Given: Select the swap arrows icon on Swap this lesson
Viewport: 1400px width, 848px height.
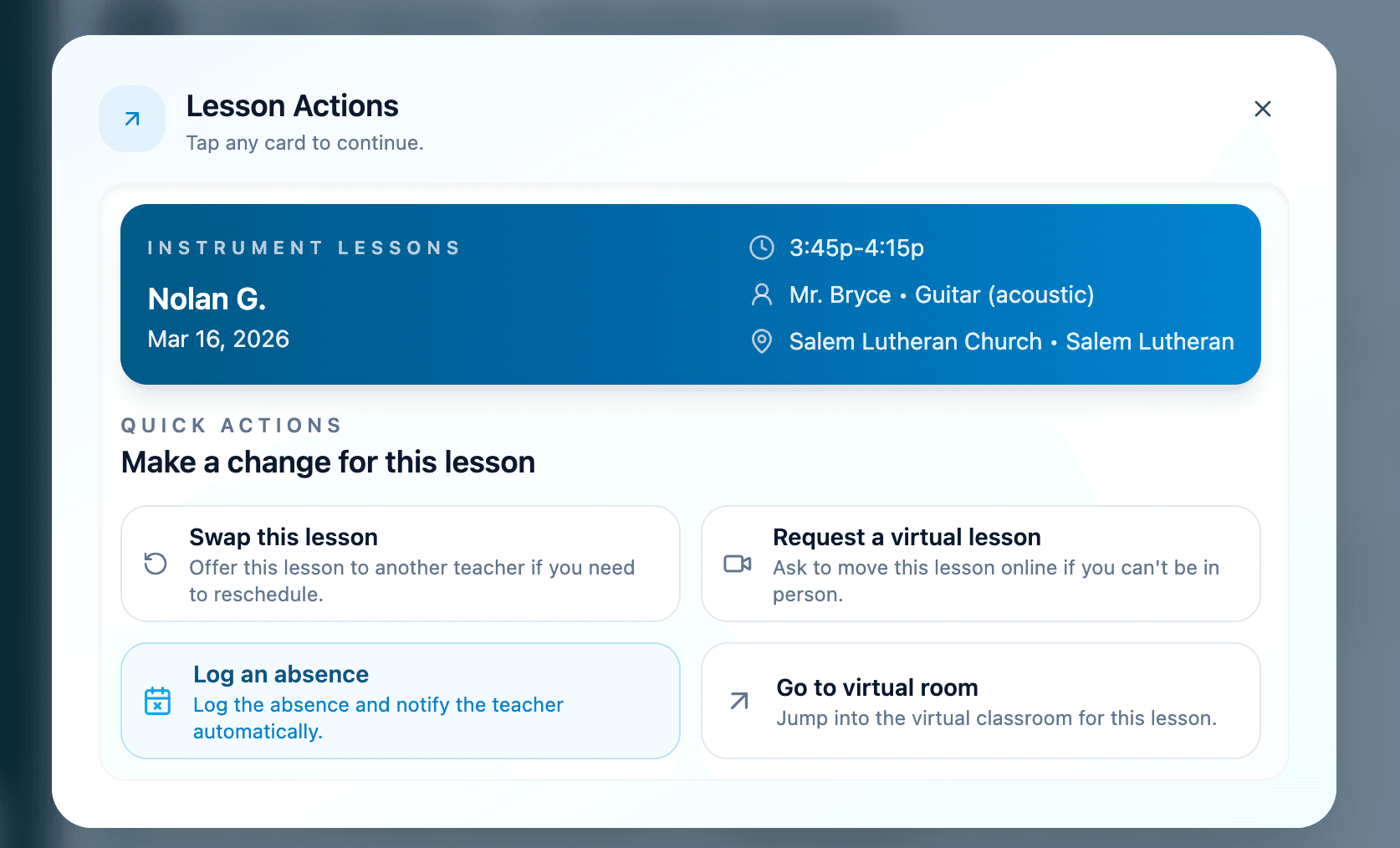Looking at the screenshot, I should 155,564.
